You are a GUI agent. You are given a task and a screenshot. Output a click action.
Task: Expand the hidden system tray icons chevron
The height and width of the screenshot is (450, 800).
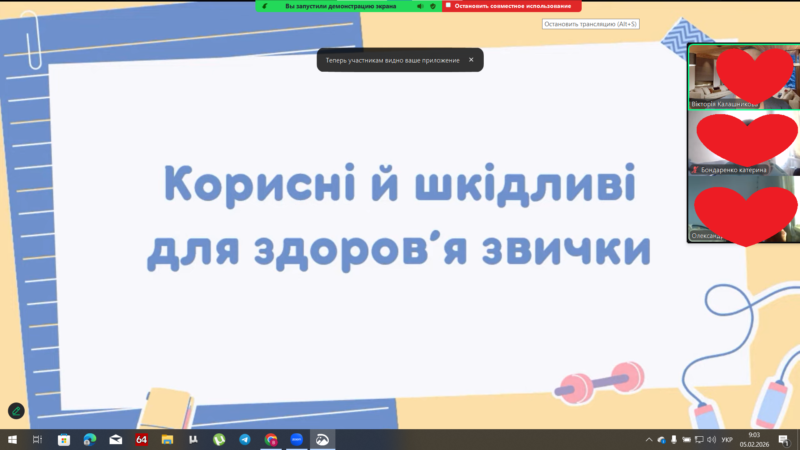point(649,439)
